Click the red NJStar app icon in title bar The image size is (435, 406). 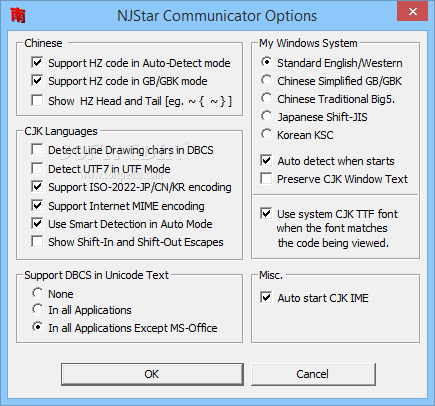point(18,15)
